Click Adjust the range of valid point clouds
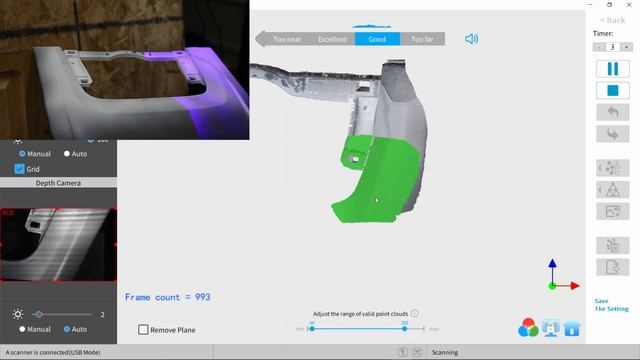The image size is (640, 360). [x=360, y=314]
